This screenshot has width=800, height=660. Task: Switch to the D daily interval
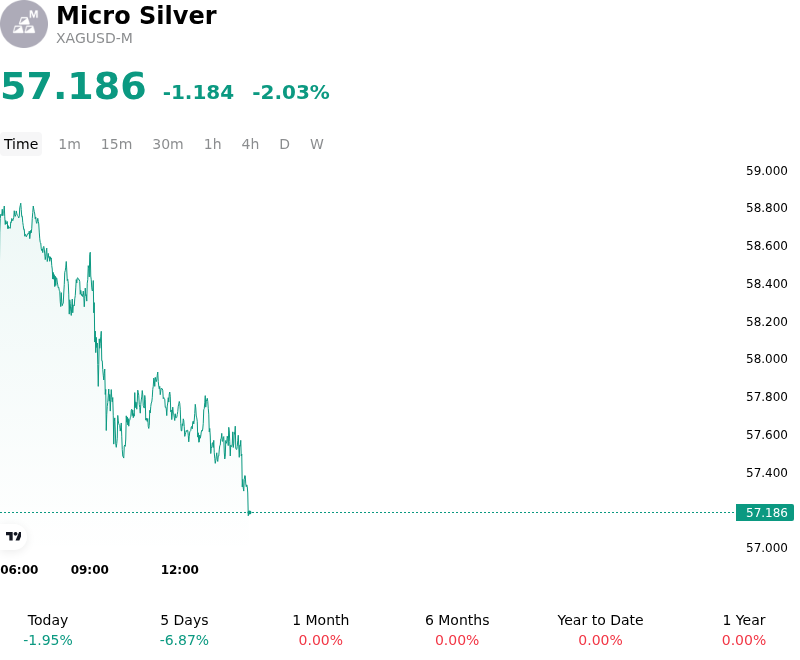pyautogui.click(x=284, y=144)
